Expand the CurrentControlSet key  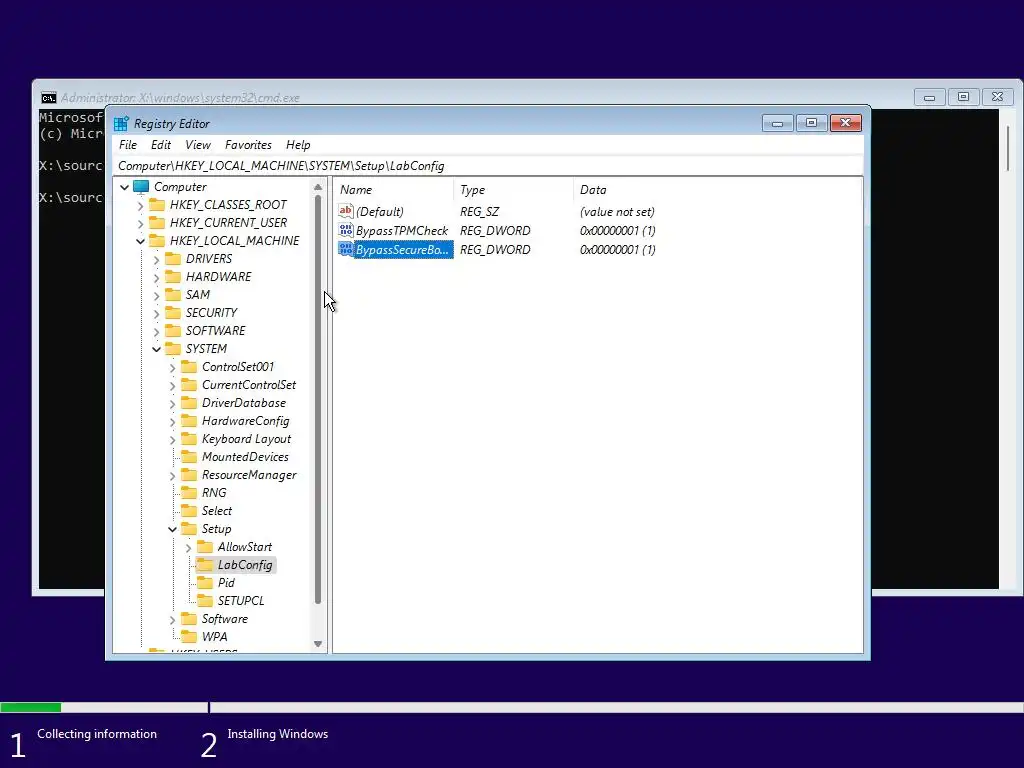[172, 385]
